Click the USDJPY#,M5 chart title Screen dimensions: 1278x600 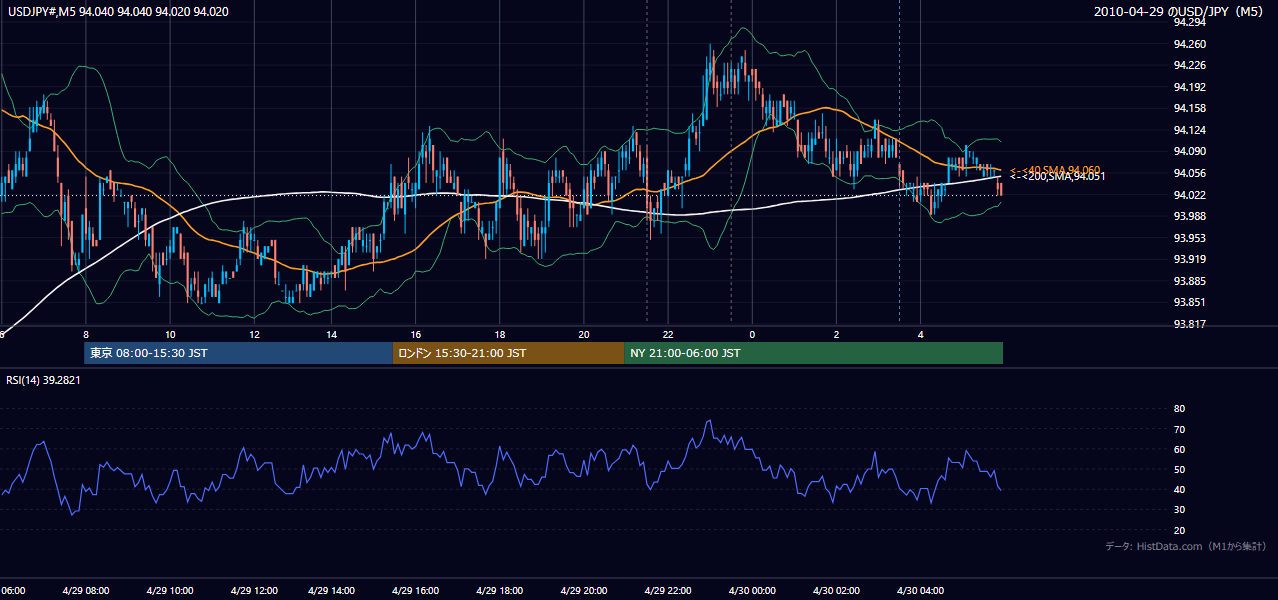[116, 12]
